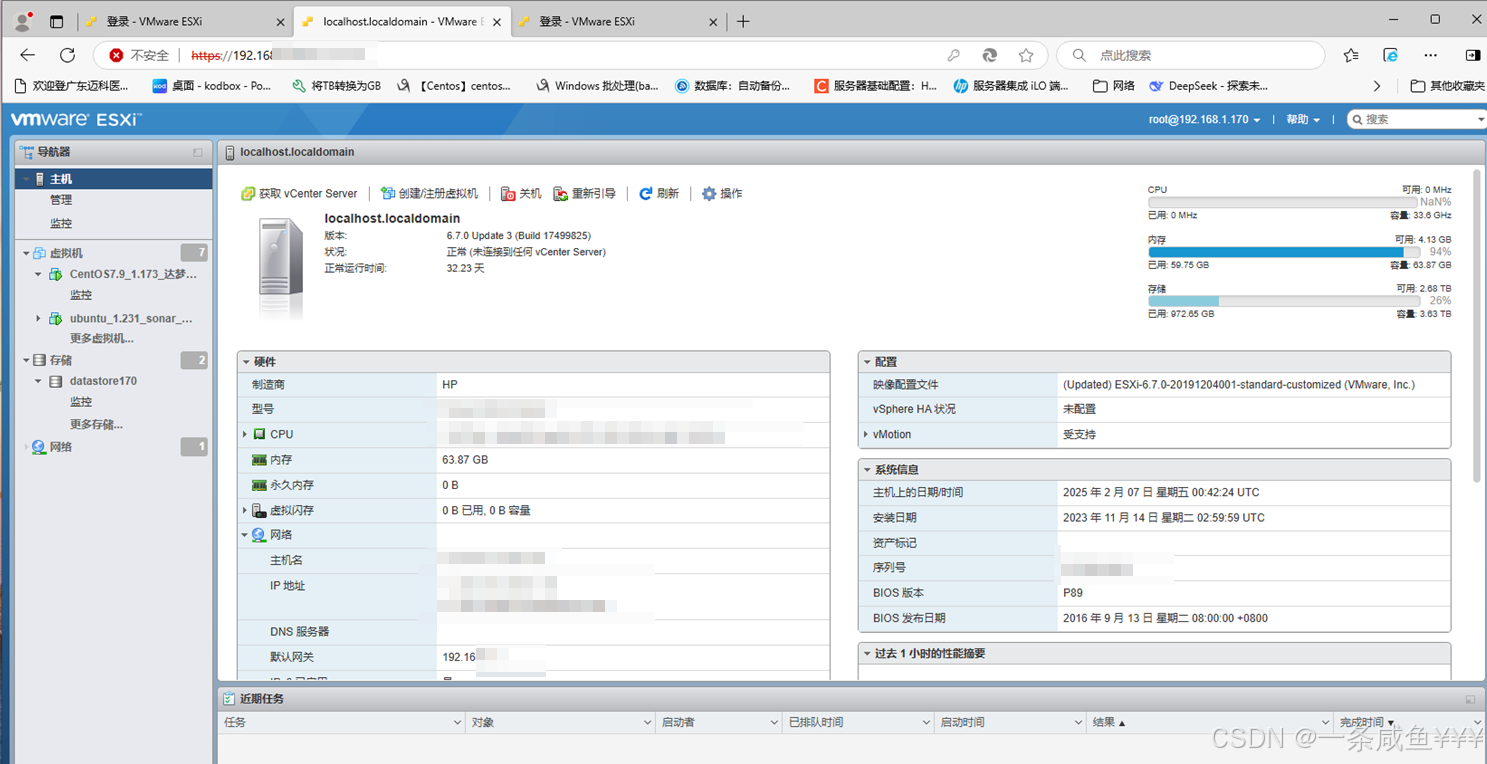Expand the ubuntu_1.231_sonar tree arrow
Viewport: 1487px width, 764px height.
pos(38,318)
